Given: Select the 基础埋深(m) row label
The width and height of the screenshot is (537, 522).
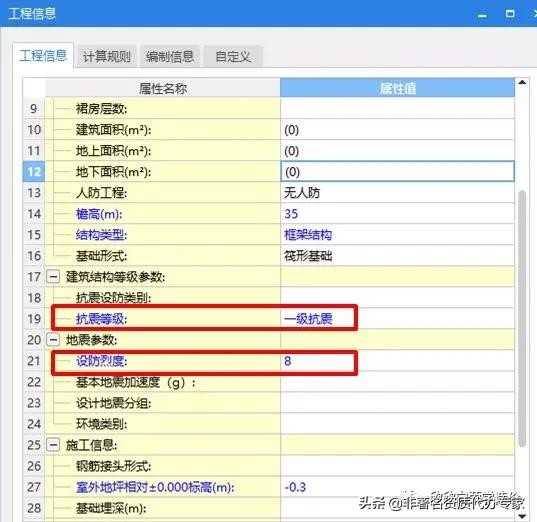Looking at the screenshot, I should pyautogui.click(x=111, y=508).
